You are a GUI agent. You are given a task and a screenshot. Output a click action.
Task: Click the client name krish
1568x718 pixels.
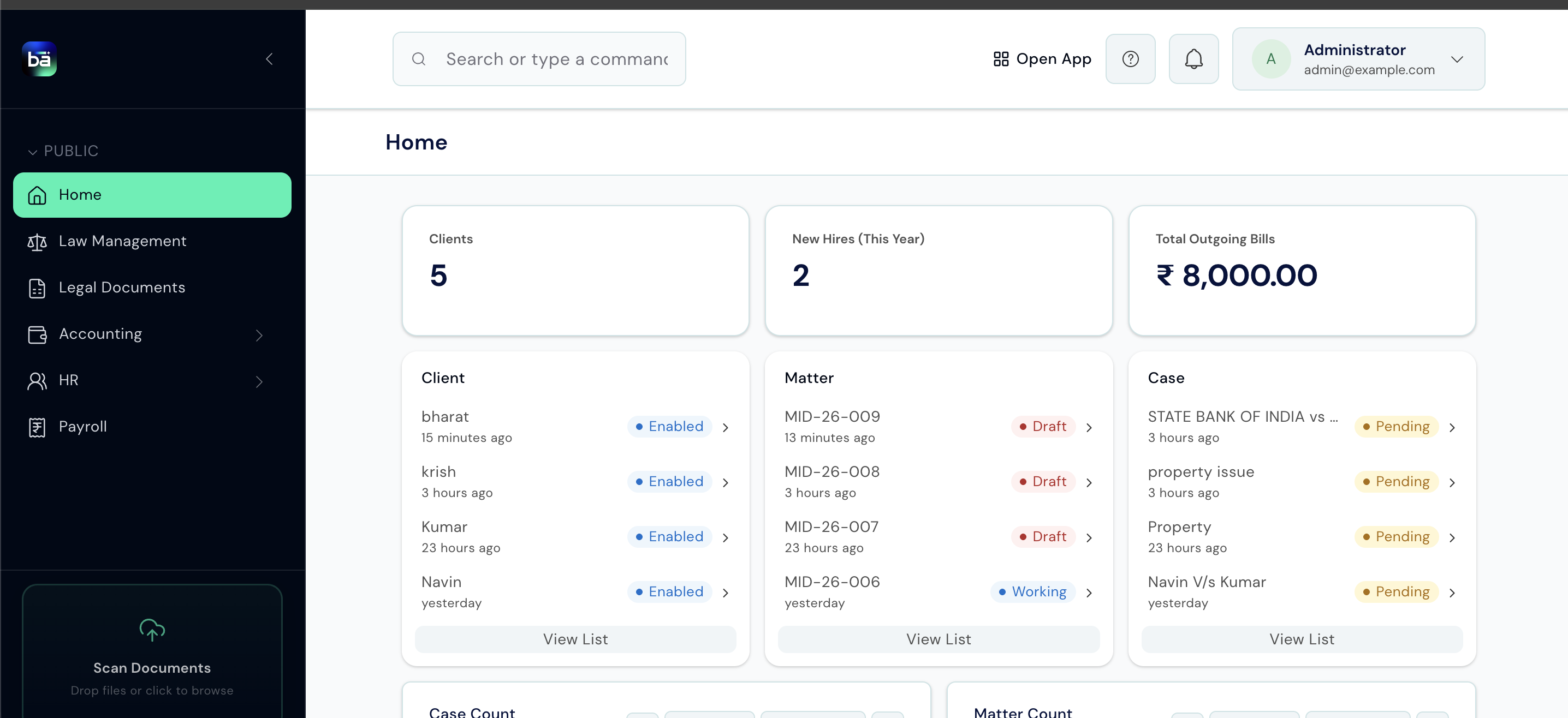tap(438, 471)
